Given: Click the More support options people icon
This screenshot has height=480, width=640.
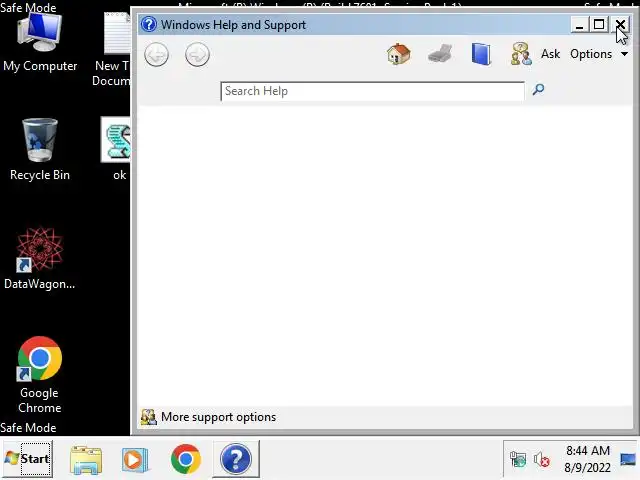Looking at the screenshot, I should coord(149,417).
